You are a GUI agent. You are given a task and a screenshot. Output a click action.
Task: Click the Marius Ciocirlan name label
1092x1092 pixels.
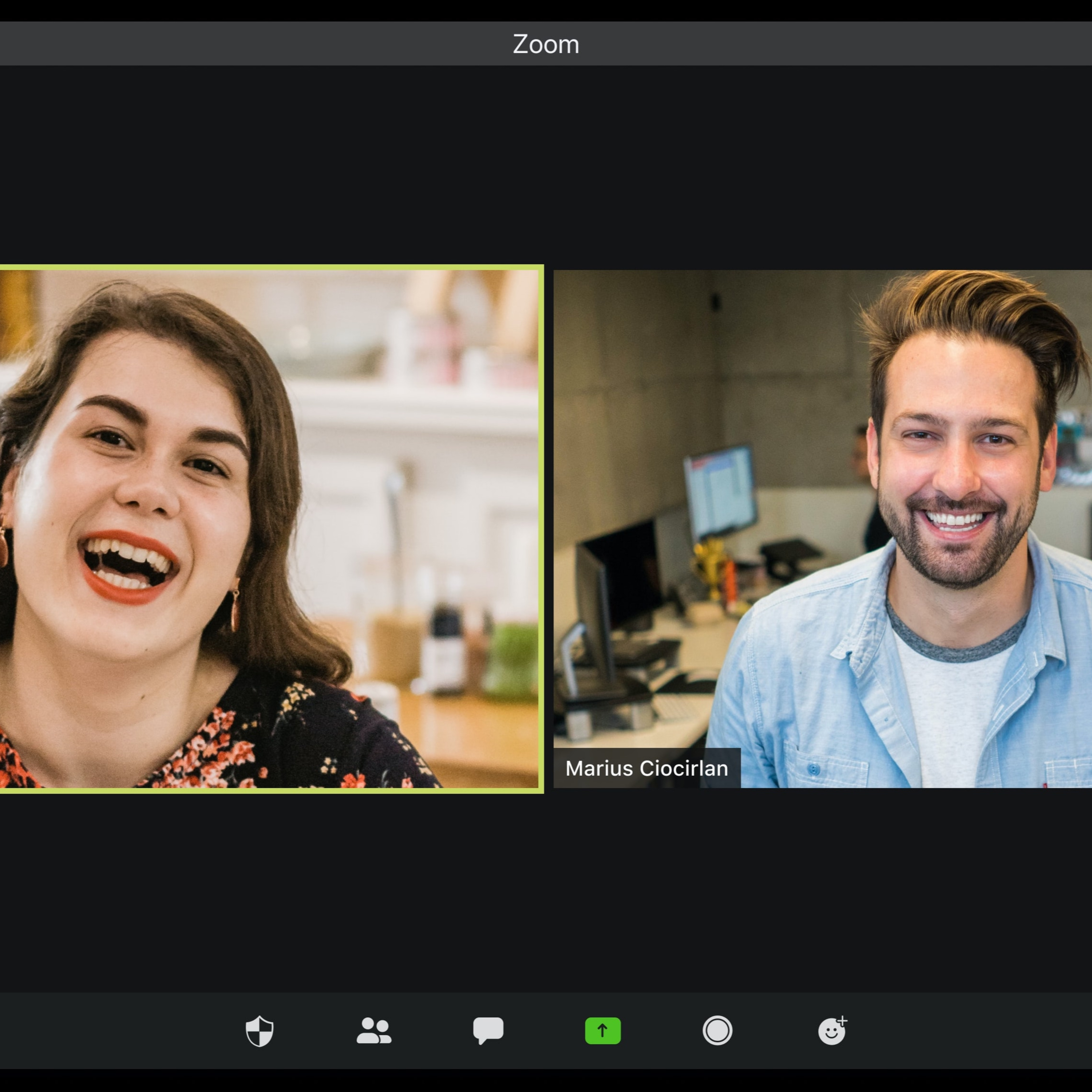(646, 768)
